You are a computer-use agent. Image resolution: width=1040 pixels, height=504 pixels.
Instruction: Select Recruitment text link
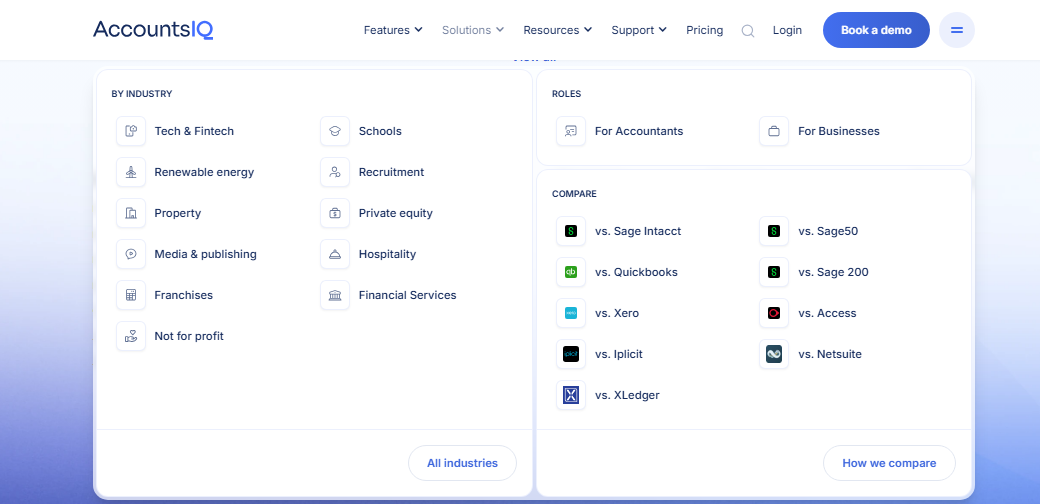point(391,172)
